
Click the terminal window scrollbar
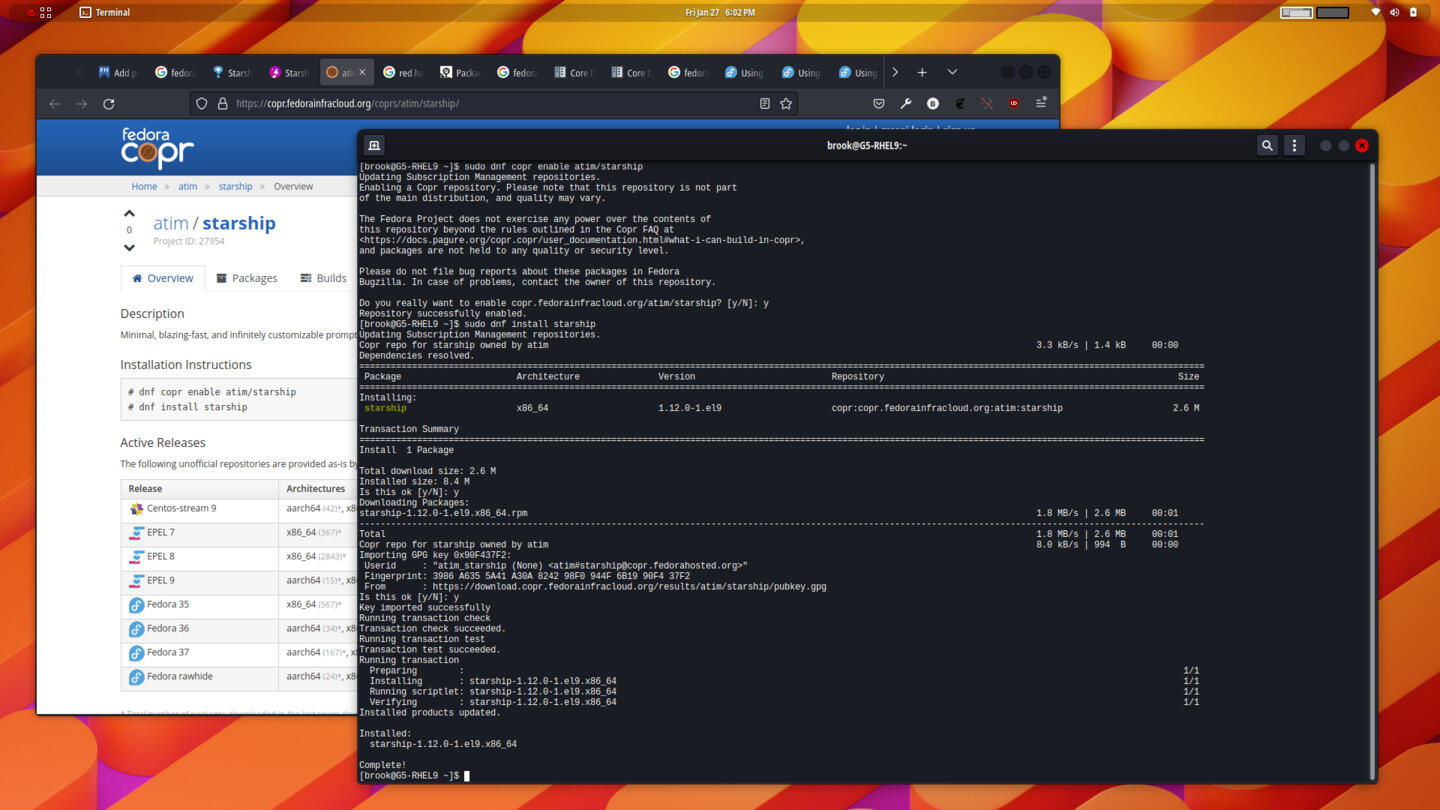pyautogui.click(x=1372, y=470)
